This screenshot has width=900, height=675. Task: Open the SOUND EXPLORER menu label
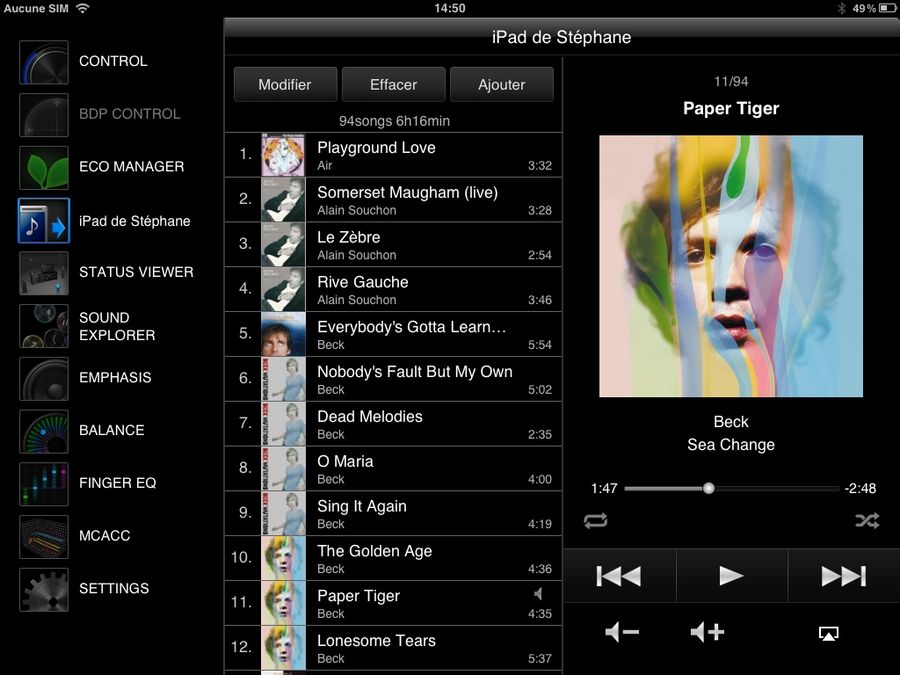[x=117, y=326]
